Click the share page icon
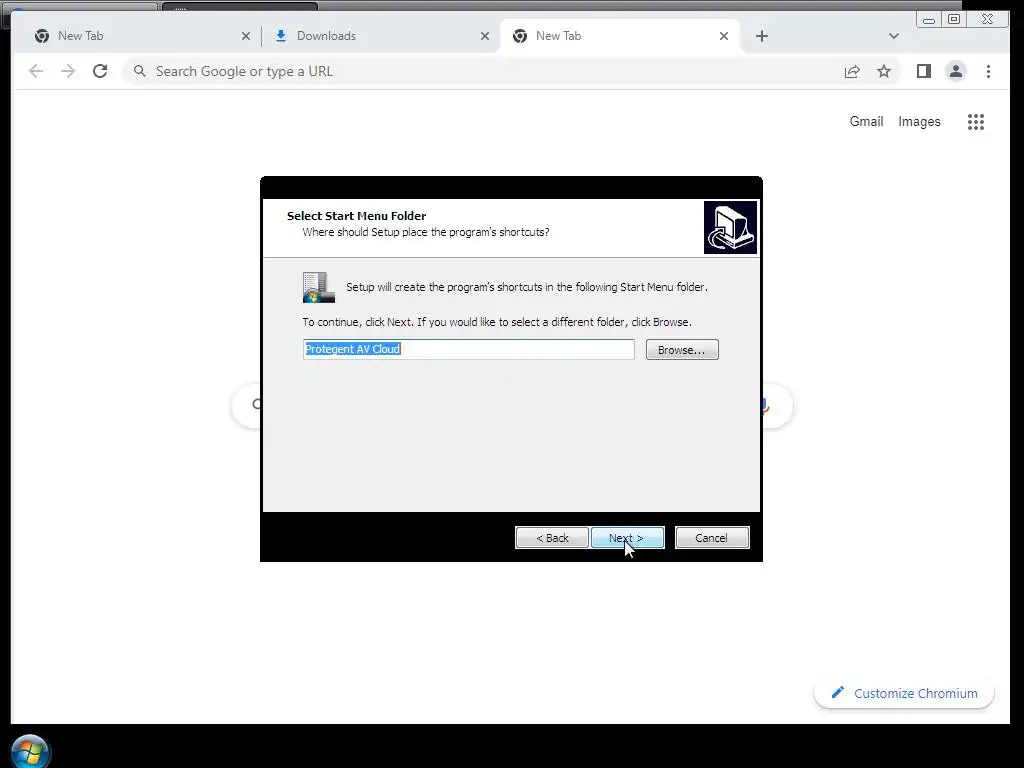Viewport: 1024px width, 768px height. point(852,71)
